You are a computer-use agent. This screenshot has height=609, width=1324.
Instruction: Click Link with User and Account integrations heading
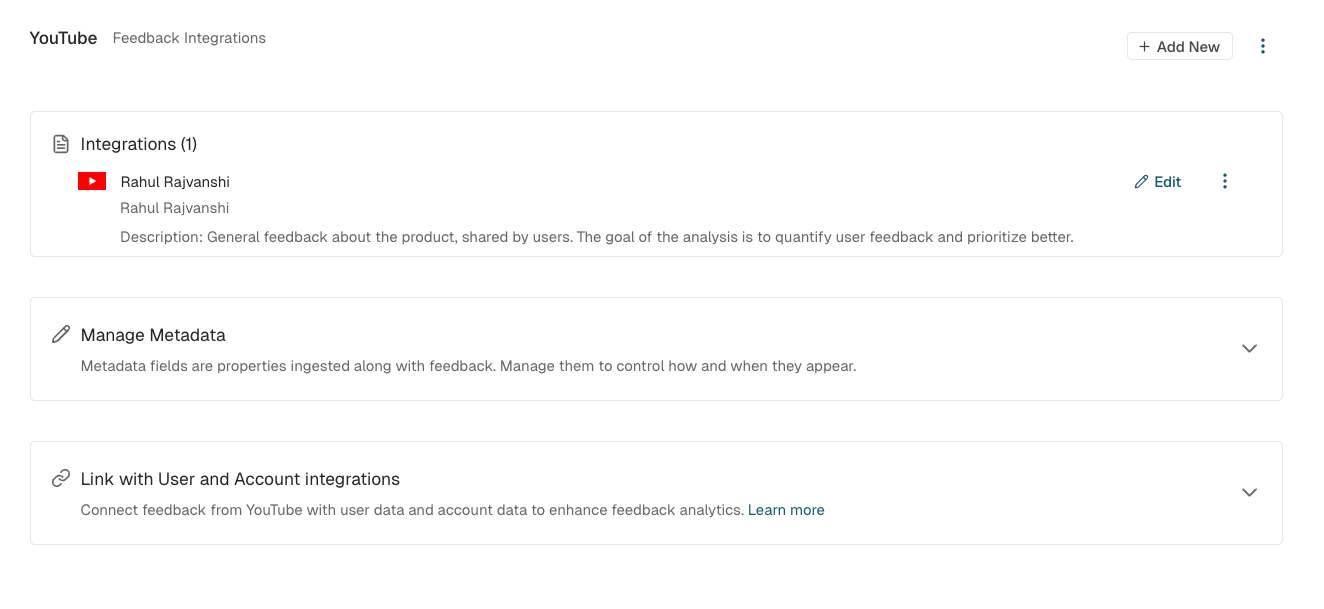tap(240, 479)
